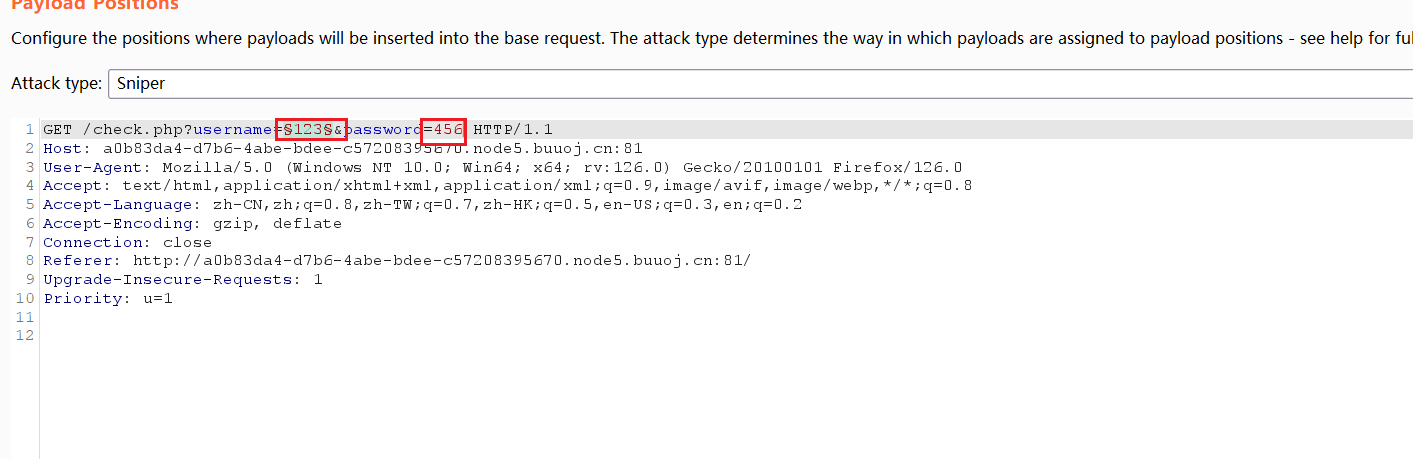The image size is (1413, 459).
Task: Place cursor on the GET method
Action: pos(57,130)
